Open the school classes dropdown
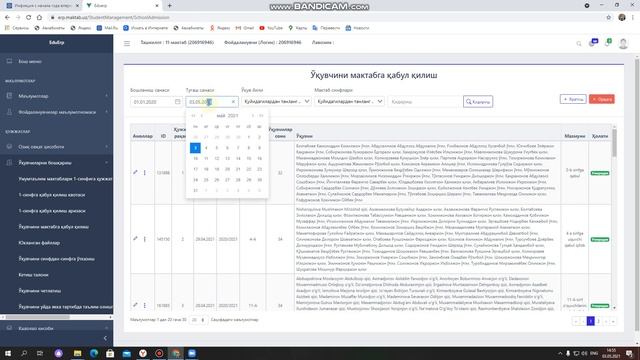Image resolution: width=640 pixels, height=360 pixels. 349,102
